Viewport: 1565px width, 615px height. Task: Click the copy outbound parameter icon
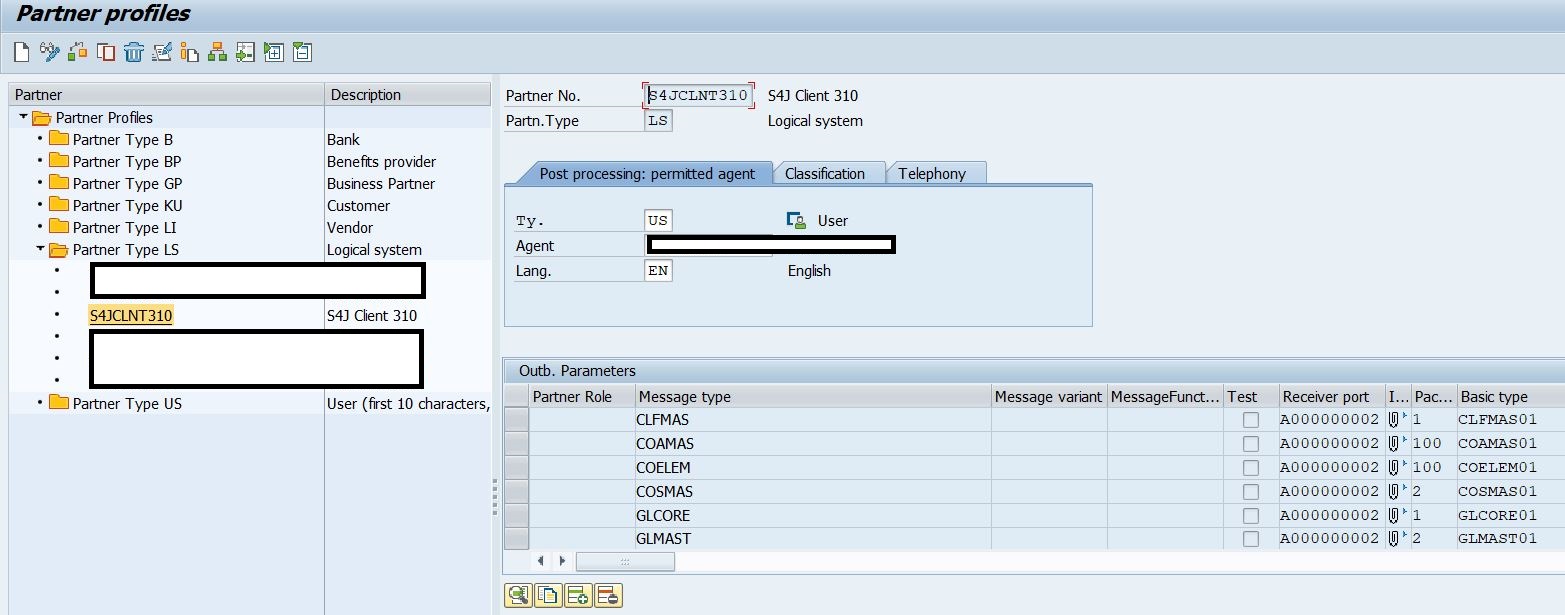(x=548, y=595)
